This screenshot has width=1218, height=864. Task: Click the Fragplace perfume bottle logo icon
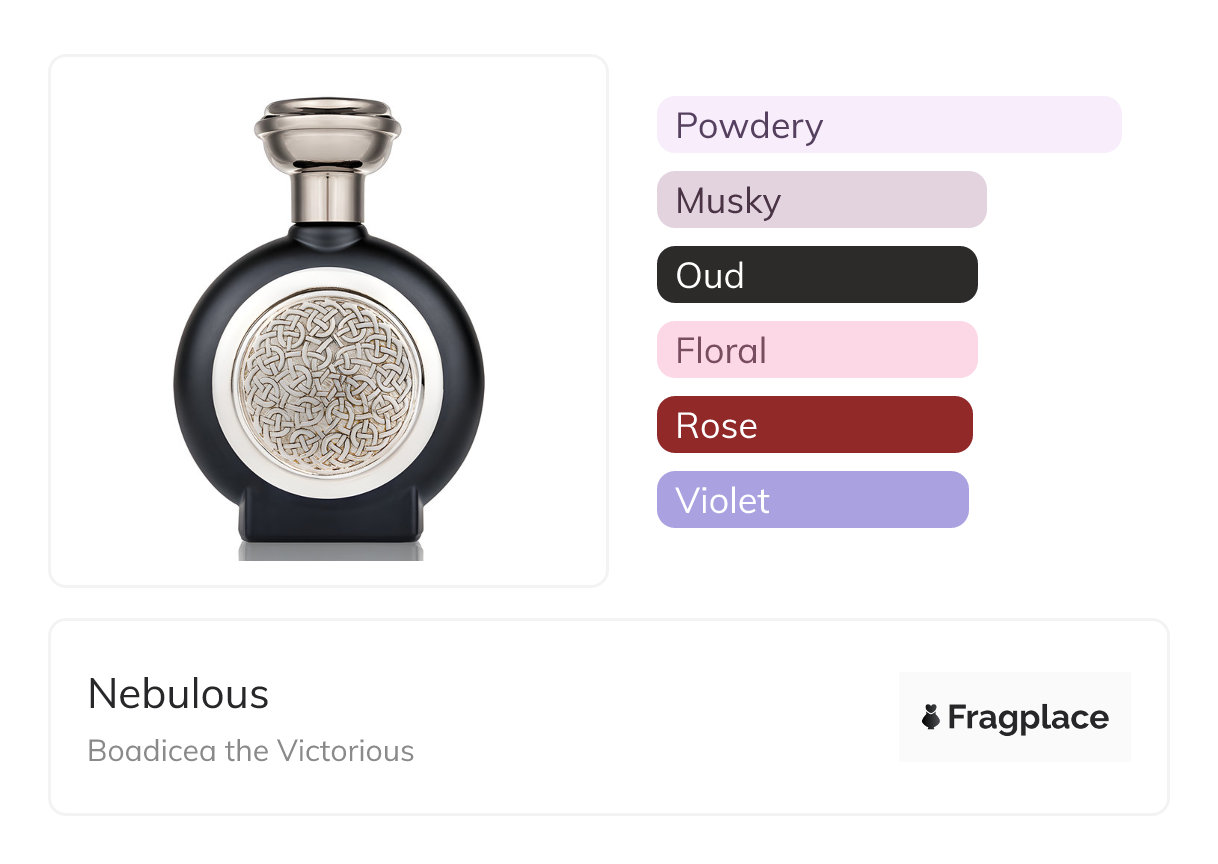tap(931, 717)
